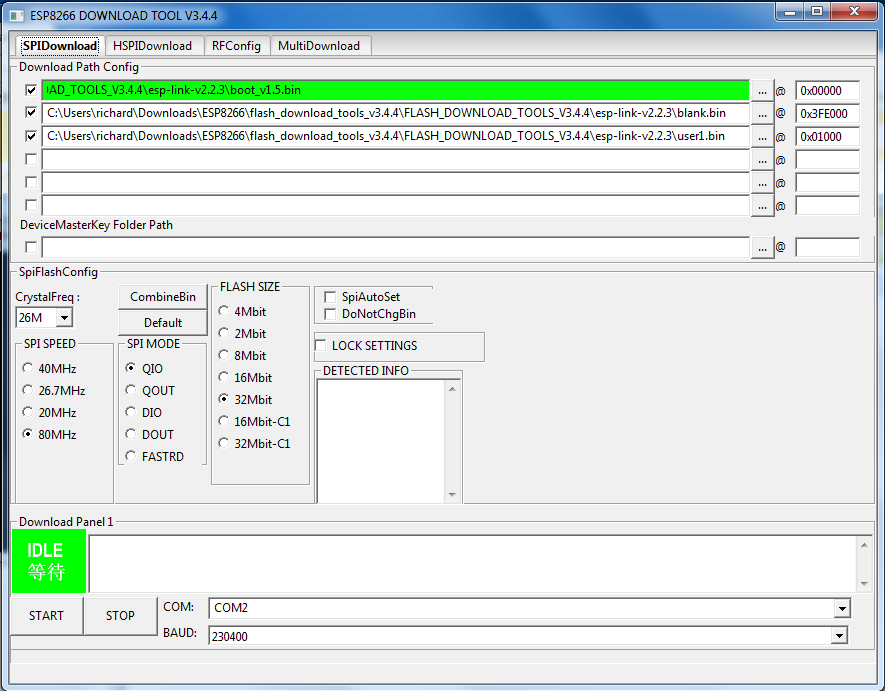Click the START download button
The width and height of the screenshot is (885, 691).
point(46,616)
